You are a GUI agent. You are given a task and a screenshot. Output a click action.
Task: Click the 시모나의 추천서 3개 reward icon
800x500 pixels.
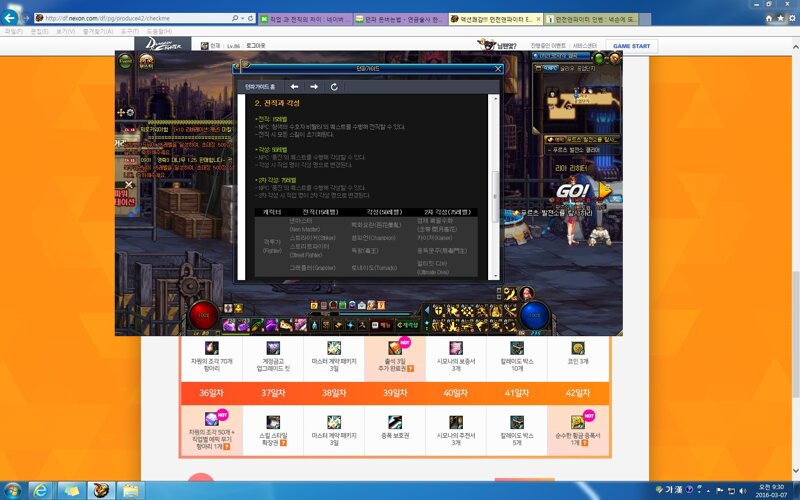456,422
